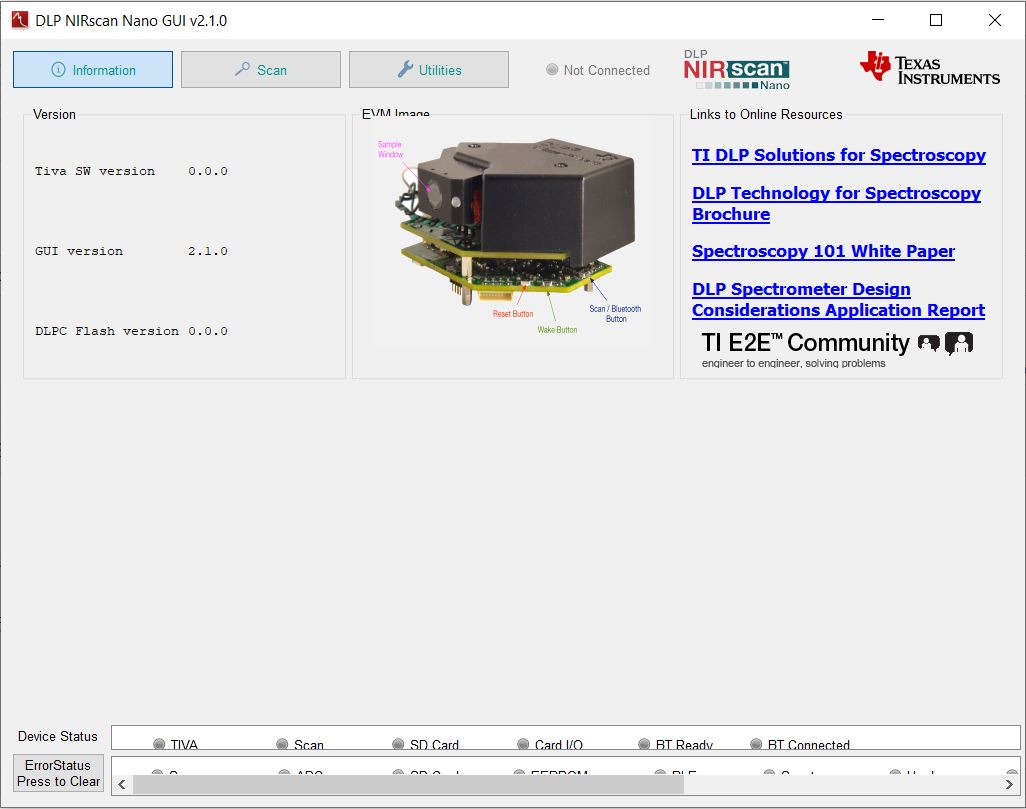Viewport: 1026px width, 809px height.
Task: Open DLP Technology for Spectroscopy Brochure link
Action: click(x=836, y=204)
